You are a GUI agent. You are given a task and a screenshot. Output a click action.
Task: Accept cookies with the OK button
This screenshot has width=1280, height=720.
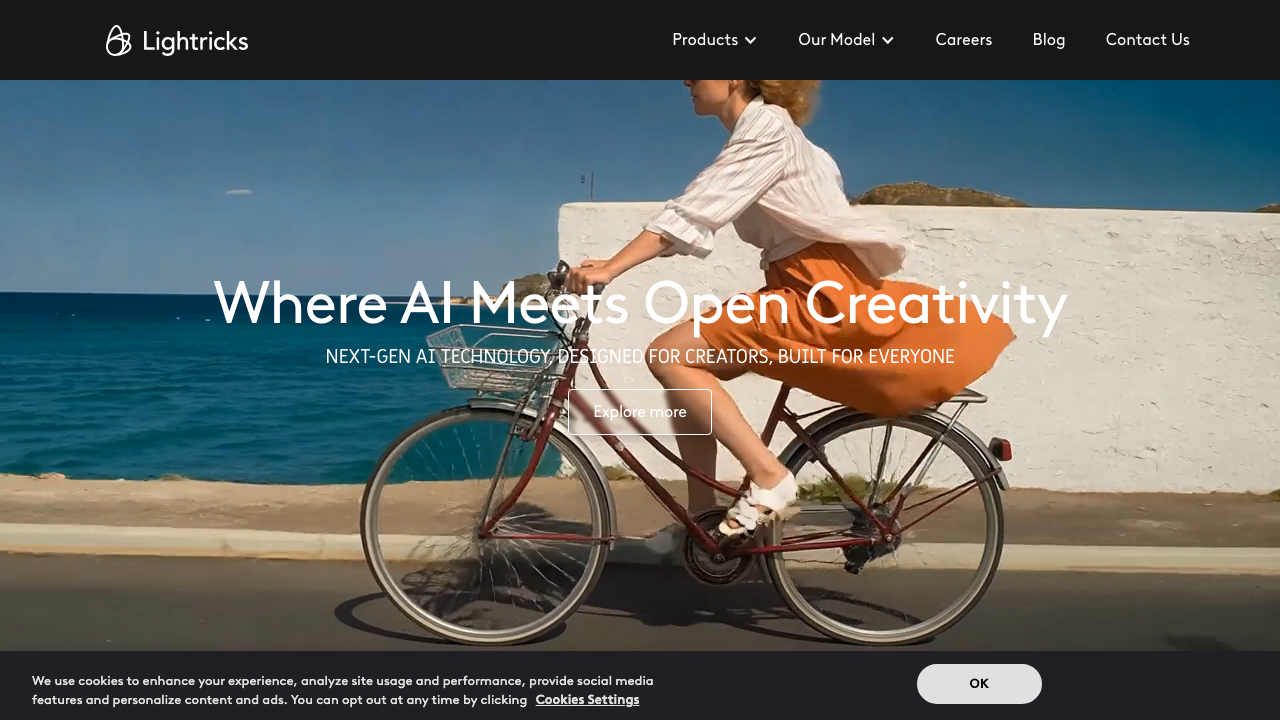tap(979, 684)
